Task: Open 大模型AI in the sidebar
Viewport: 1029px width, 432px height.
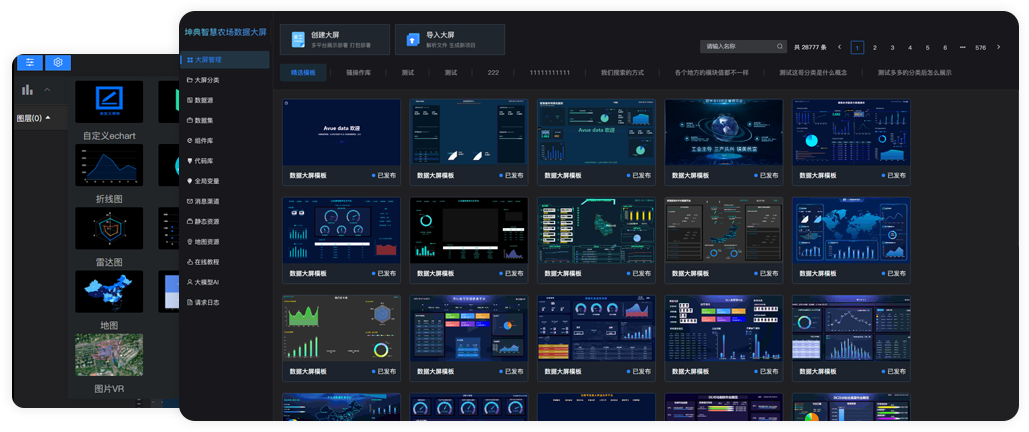Action: point(206,282)
